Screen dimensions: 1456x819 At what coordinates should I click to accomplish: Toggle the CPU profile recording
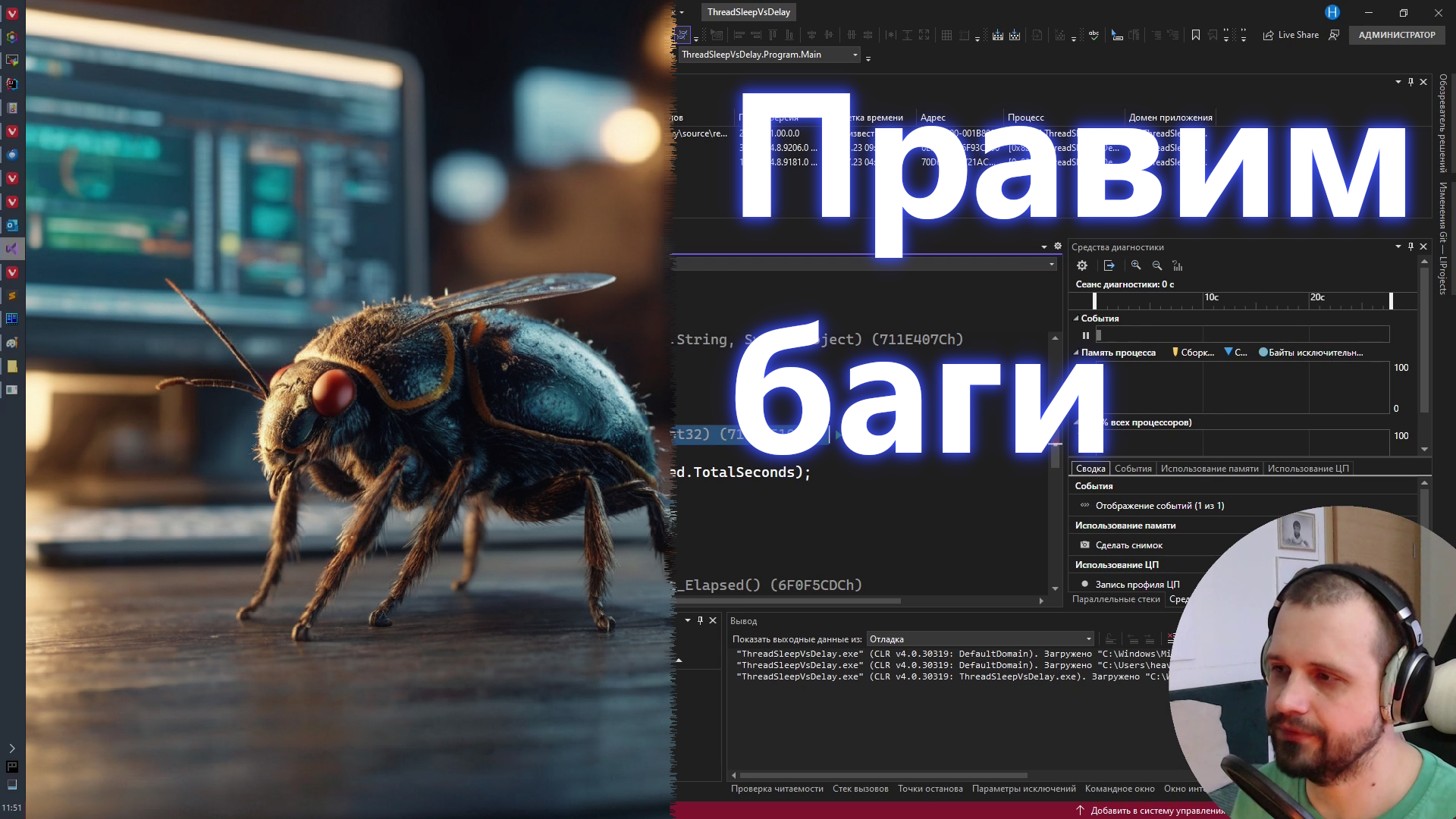point(1085,585)
